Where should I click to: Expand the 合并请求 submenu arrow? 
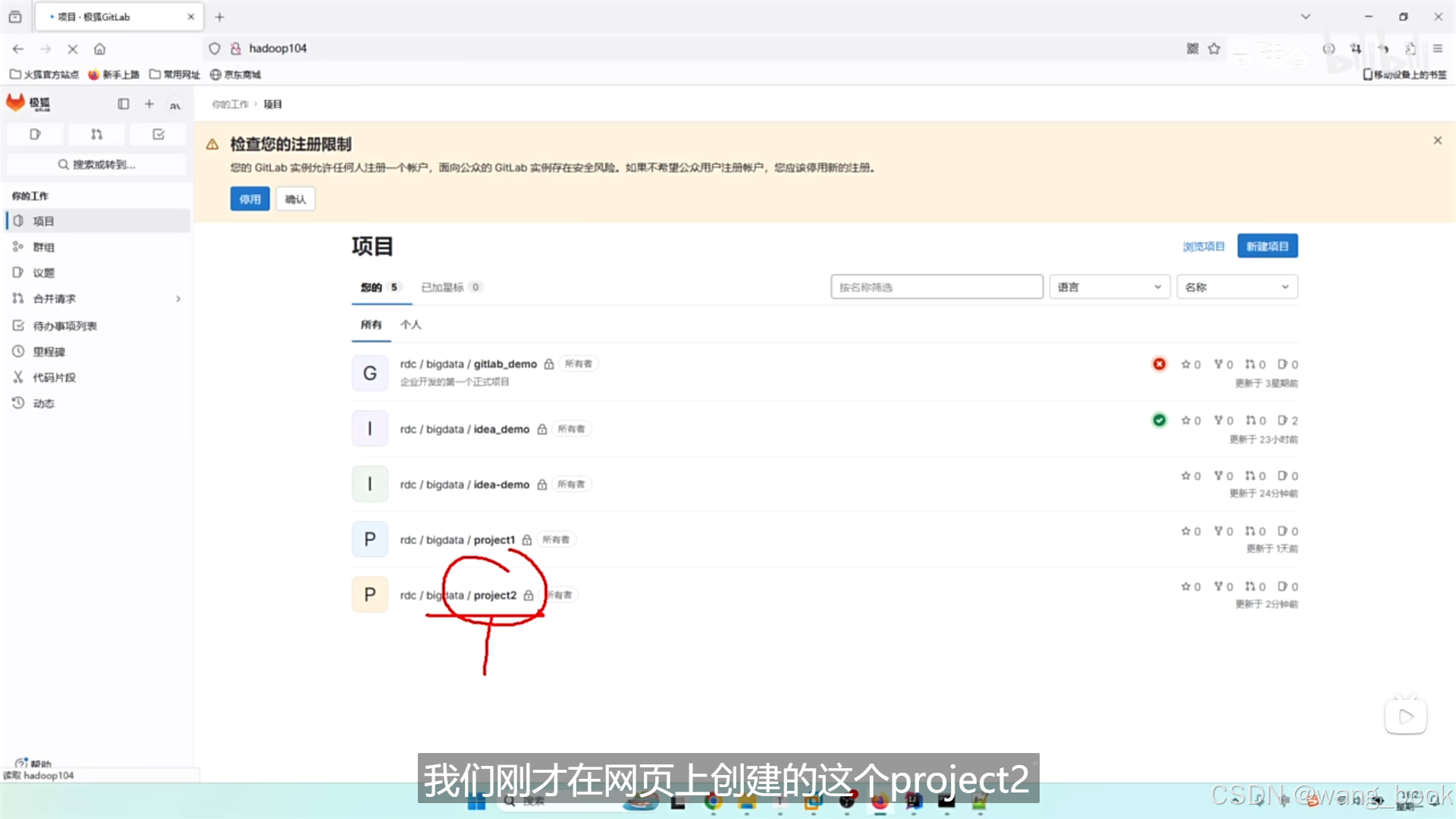[x=178, y=299]
